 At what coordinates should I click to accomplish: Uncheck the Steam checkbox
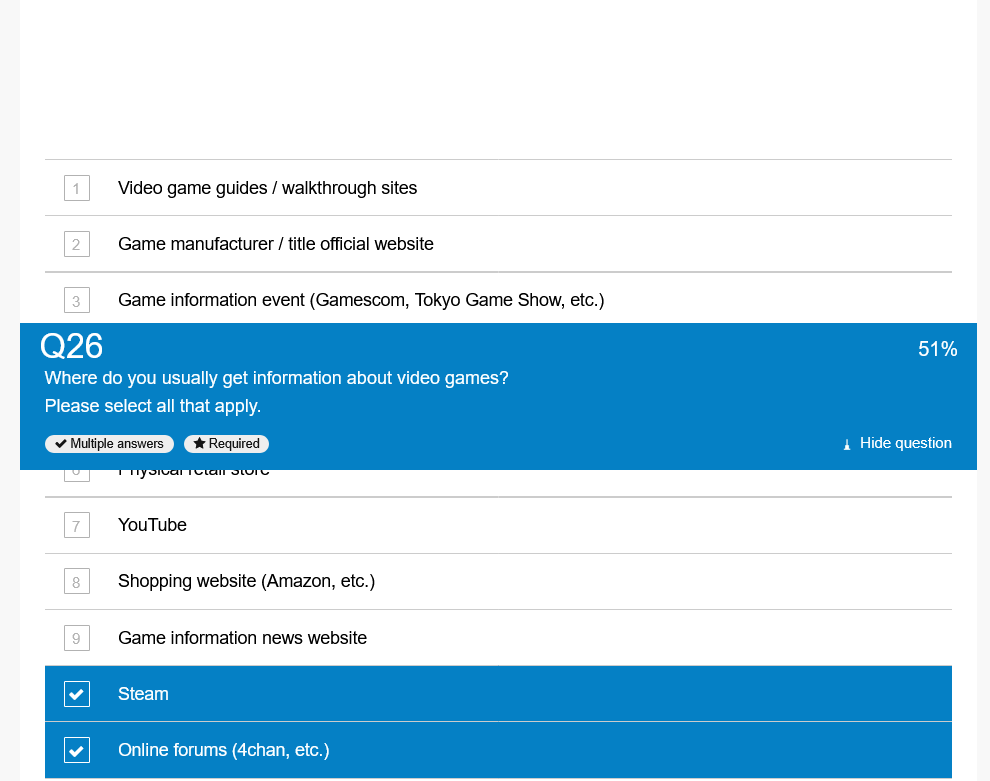pos(76,694)
